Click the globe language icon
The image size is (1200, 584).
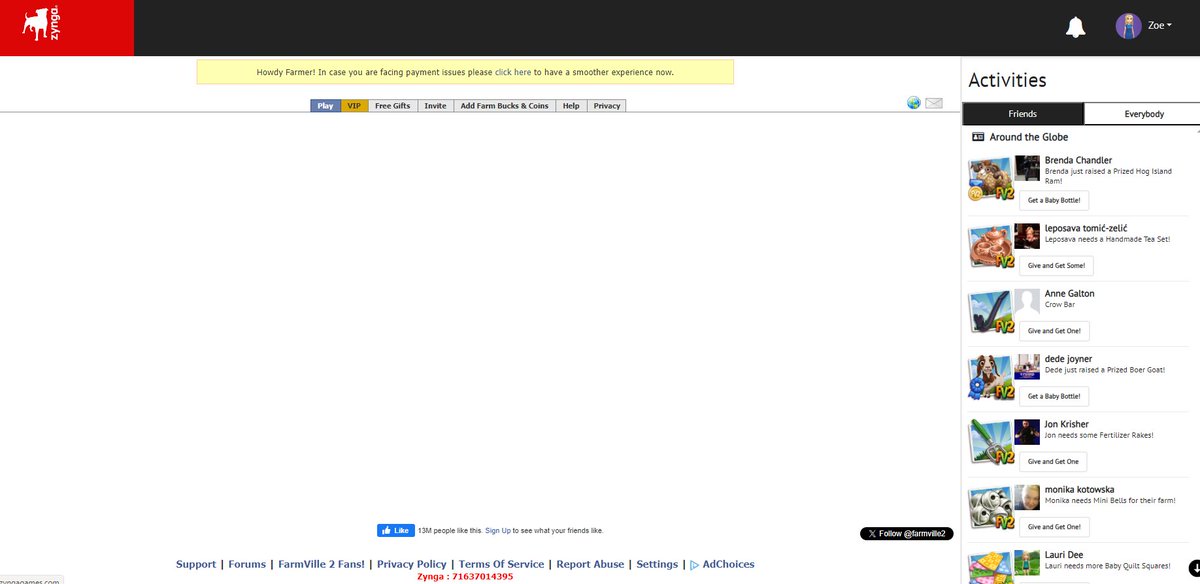click(914, 103)
